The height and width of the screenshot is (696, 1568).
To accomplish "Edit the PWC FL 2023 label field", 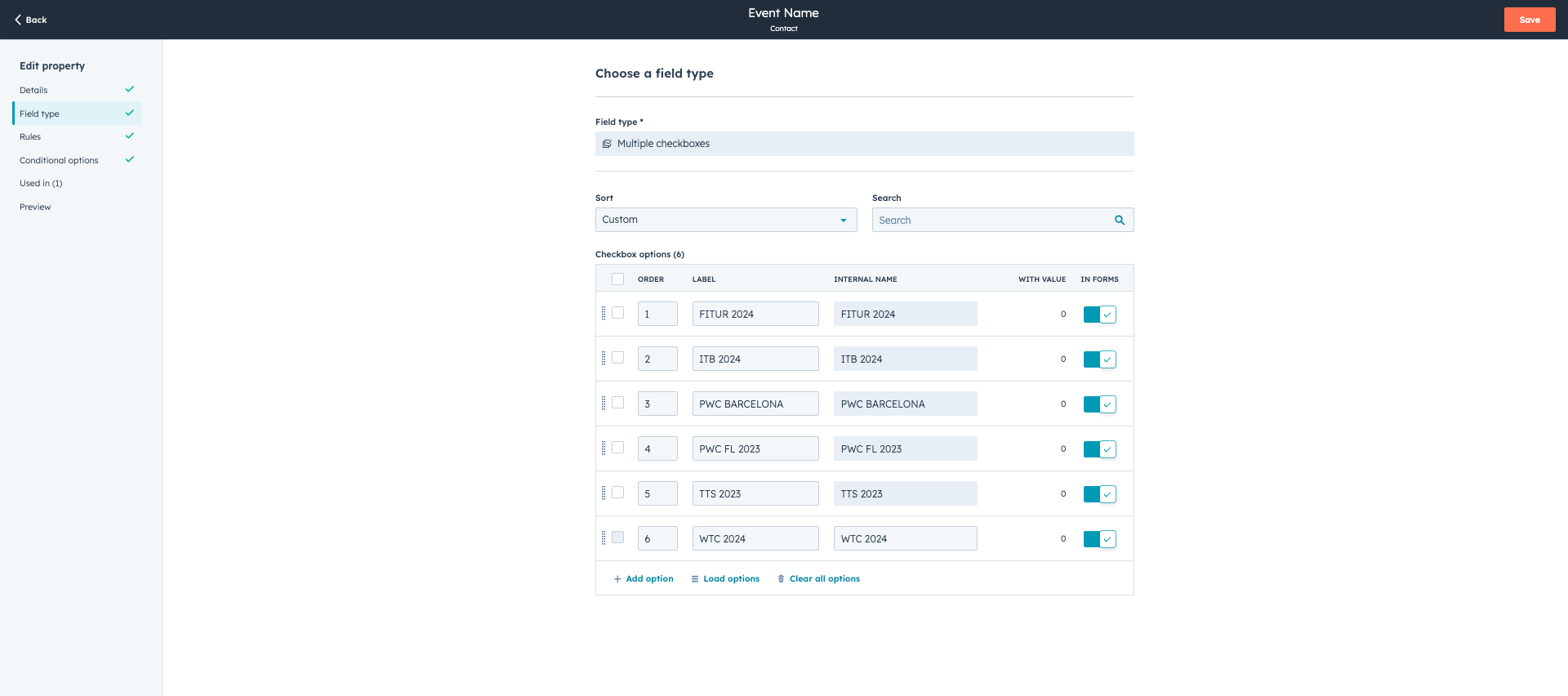I will pos(755,448).
